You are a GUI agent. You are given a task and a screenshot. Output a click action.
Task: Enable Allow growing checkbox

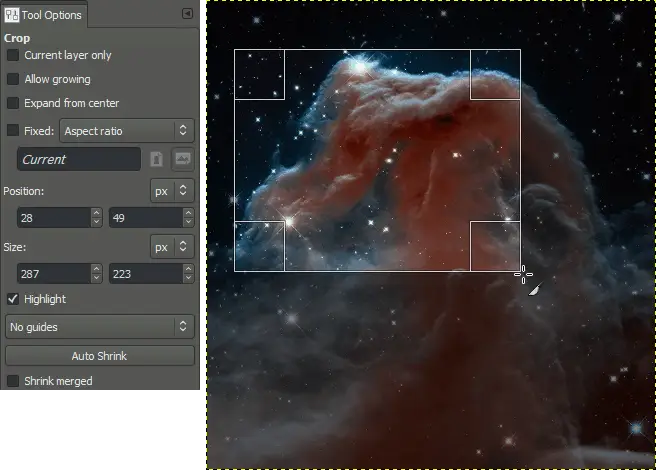[x=13, y=79]
